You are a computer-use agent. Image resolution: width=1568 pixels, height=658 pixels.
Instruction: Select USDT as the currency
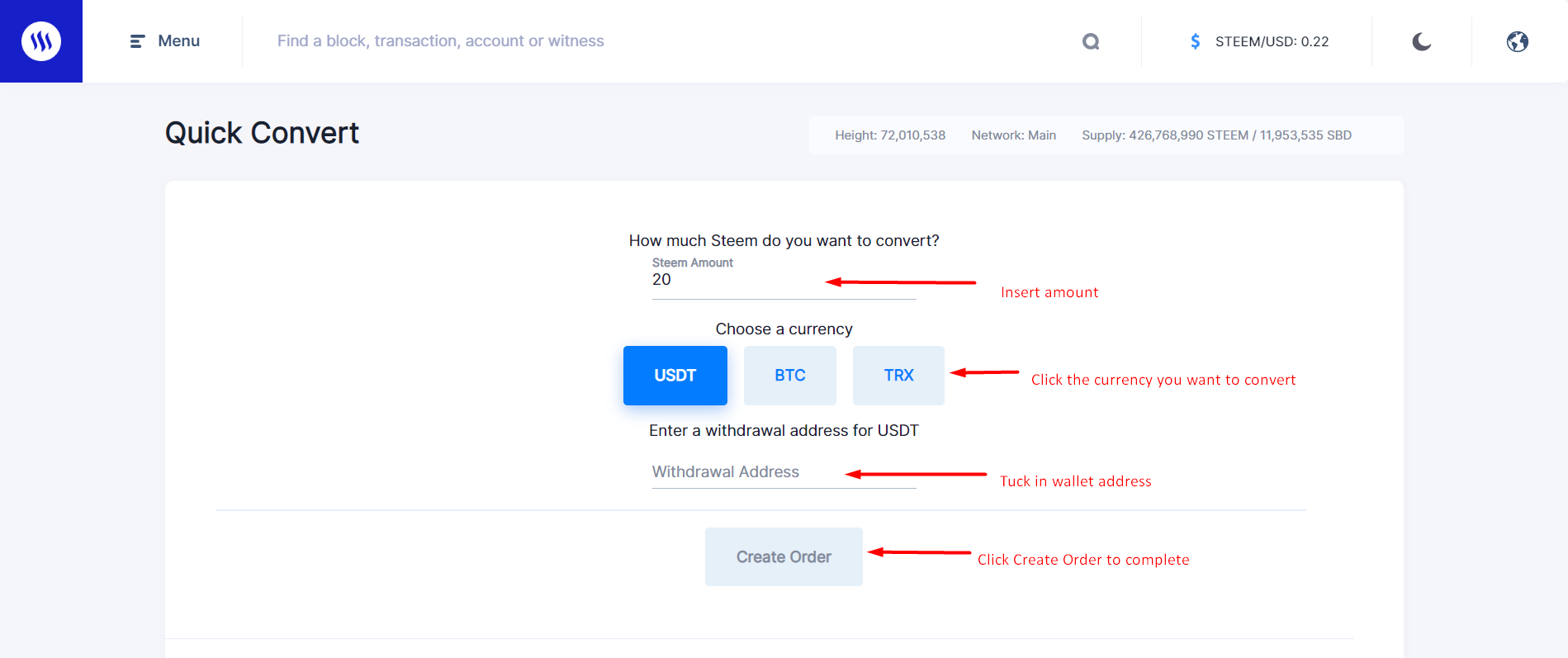675,376
